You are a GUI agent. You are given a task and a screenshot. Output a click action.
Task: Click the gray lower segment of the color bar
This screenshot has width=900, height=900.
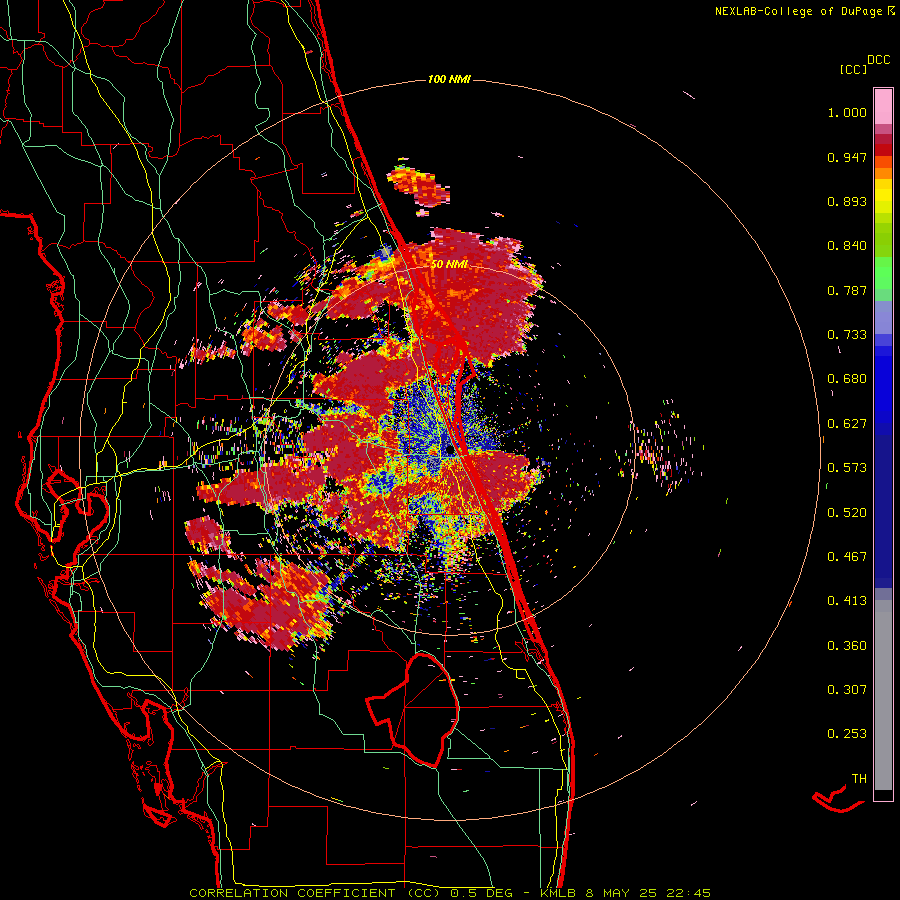coord(883,695)
